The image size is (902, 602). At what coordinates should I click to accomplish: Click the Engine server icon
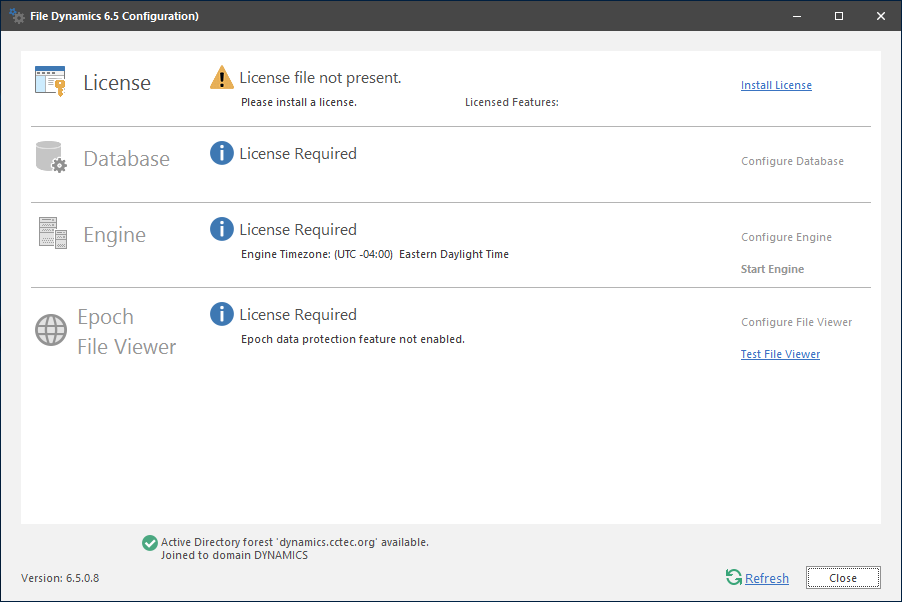tap(52, 233)
